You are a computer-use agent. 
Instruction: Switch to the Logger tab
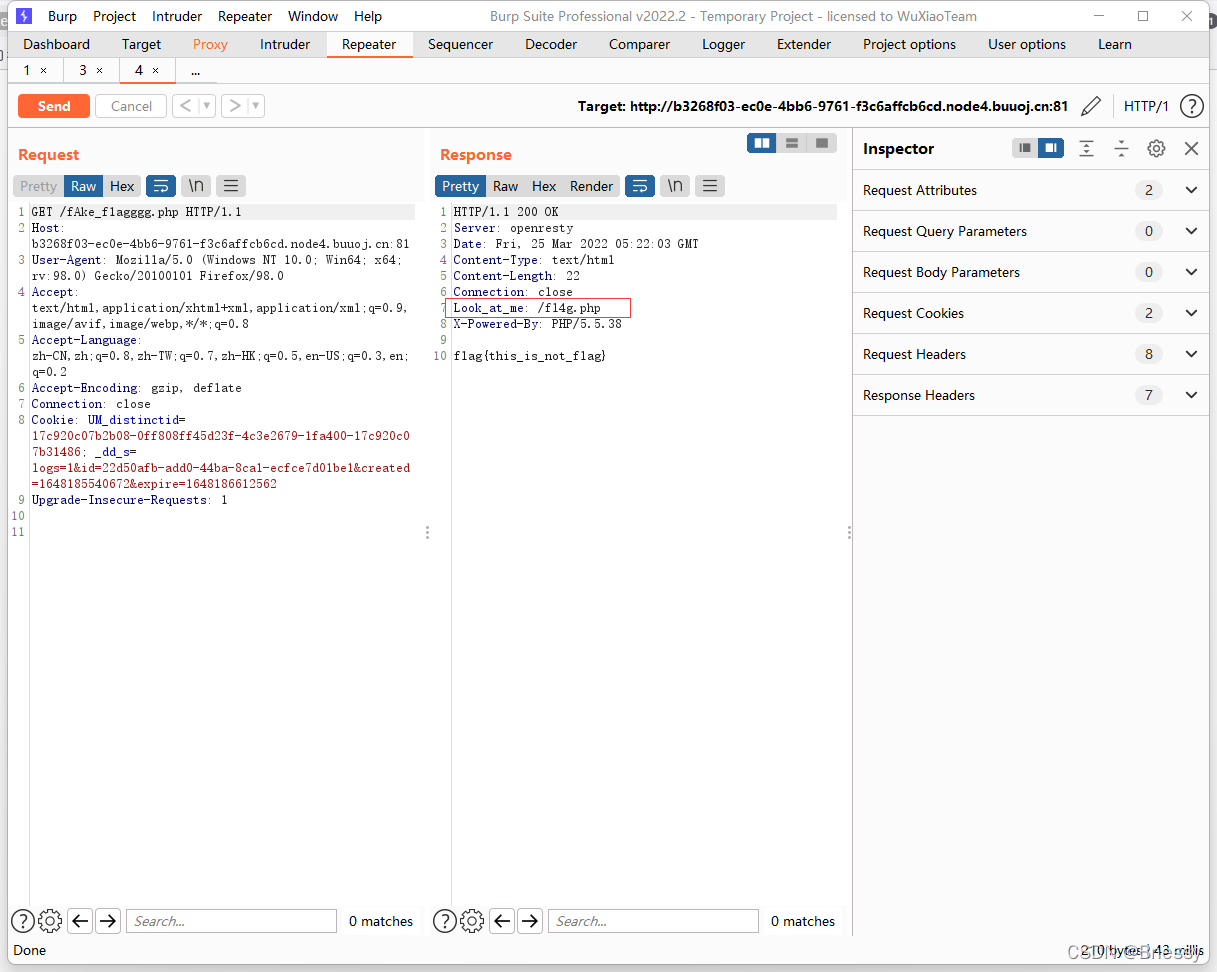723,44
